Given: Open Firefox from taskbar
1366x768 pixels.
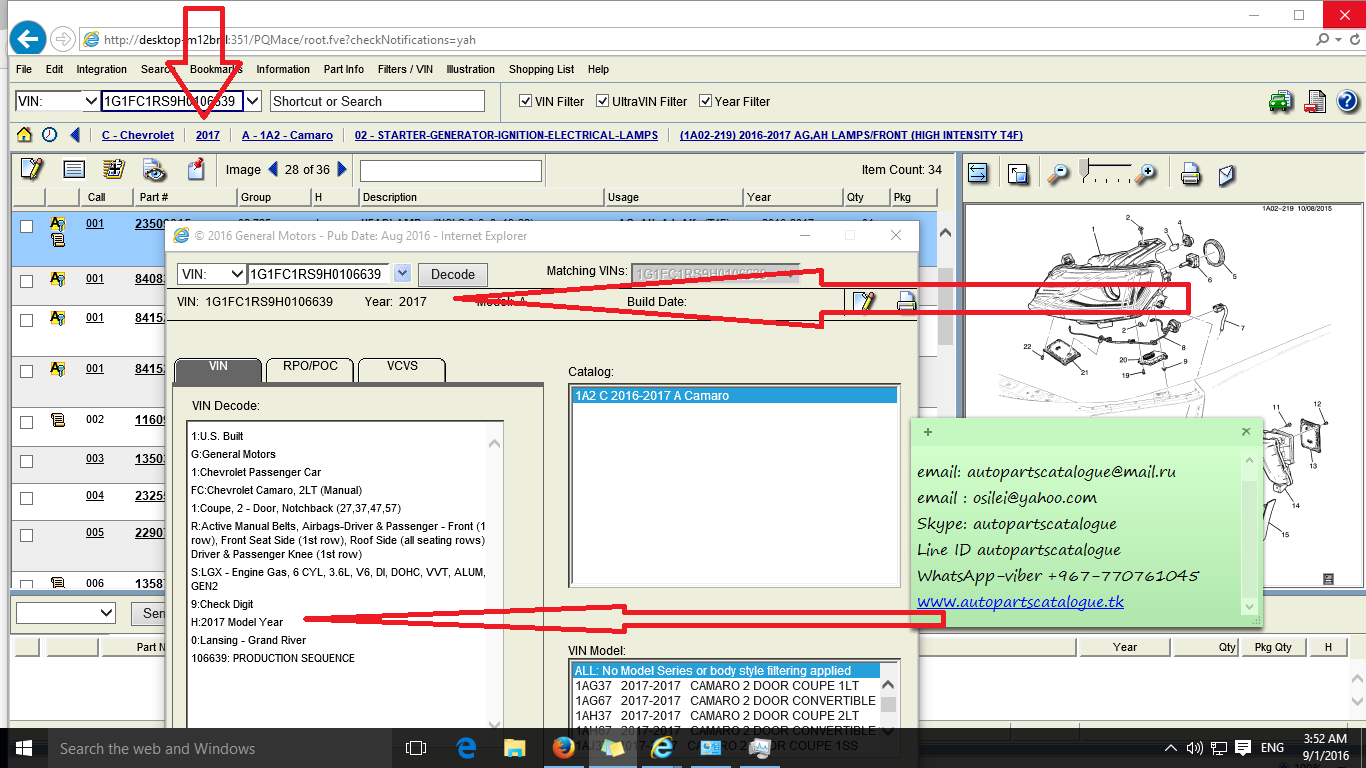Looking at the screenshot, I should pyautogui.click(x=563, y=748).
